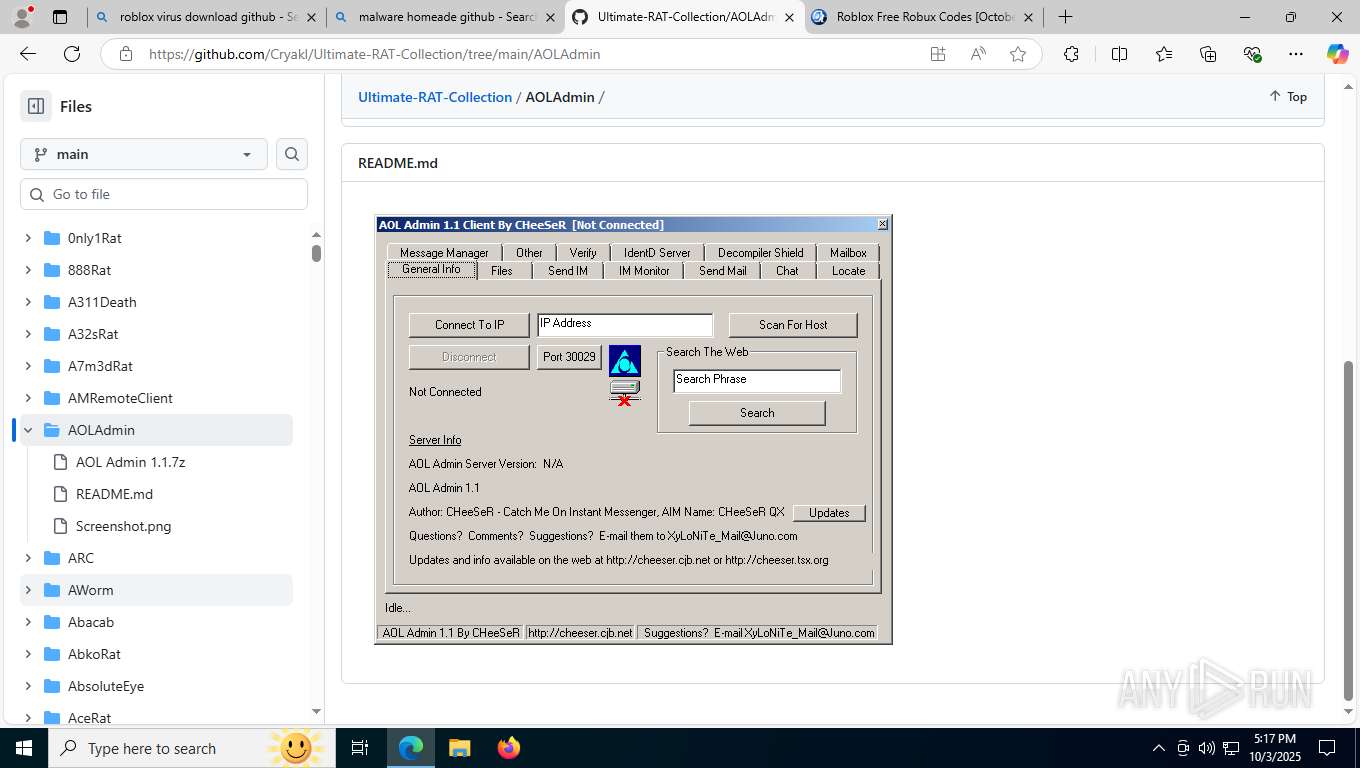Open the app available icon in address bar
Image resolution: width=1360 pixels, height=768 pixels.
[x=938, y=54]
